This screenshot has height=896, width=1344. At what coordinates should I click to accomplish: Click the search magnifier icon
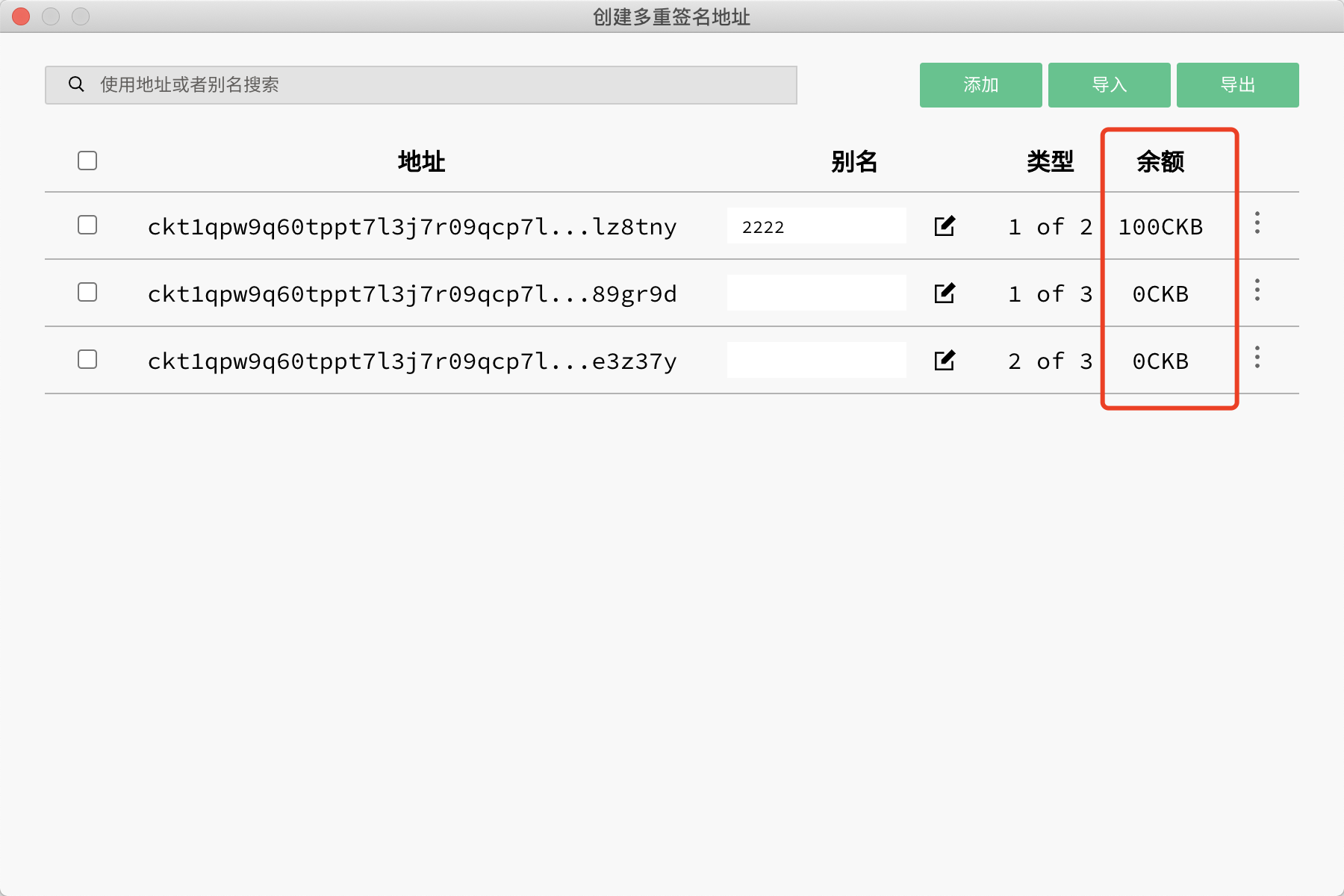(x=76, y=84)
